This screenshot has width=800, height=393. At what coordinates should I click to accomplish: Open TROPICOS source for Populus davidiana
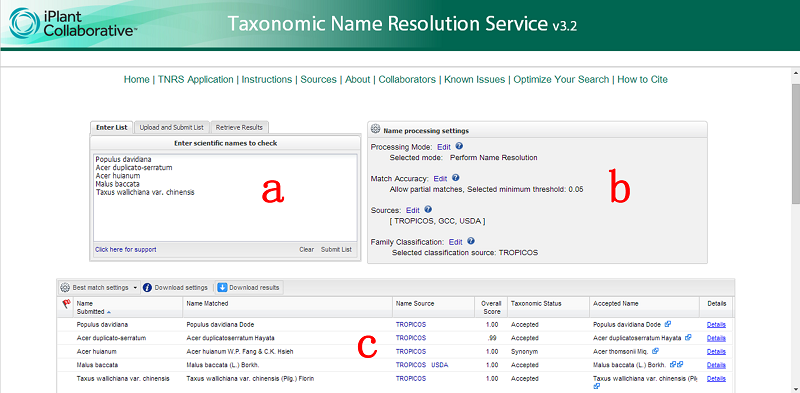tap(411, 325)
